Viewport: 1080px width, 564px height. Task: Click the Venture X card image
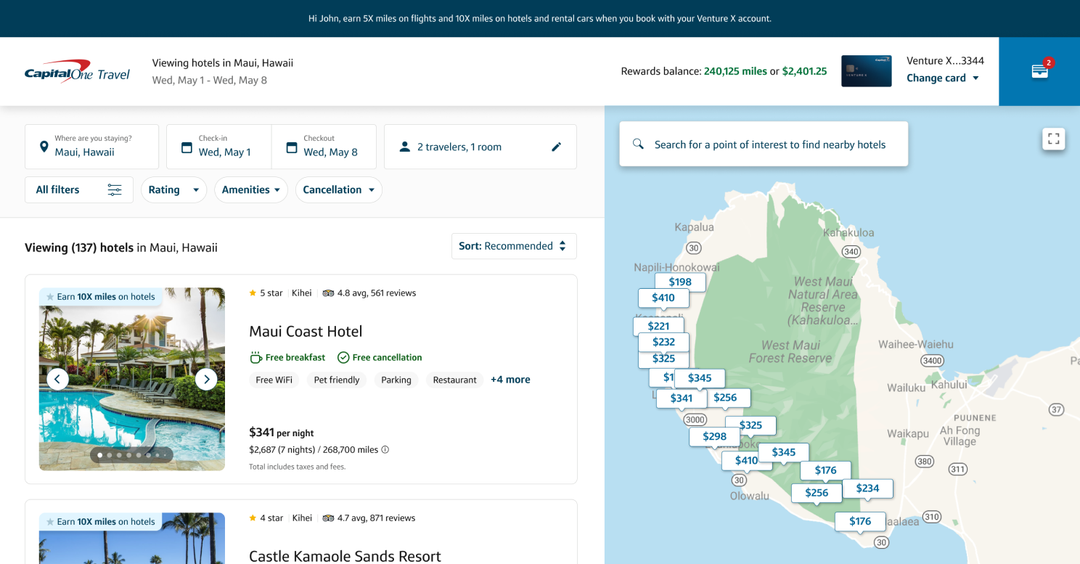[866, 71]
